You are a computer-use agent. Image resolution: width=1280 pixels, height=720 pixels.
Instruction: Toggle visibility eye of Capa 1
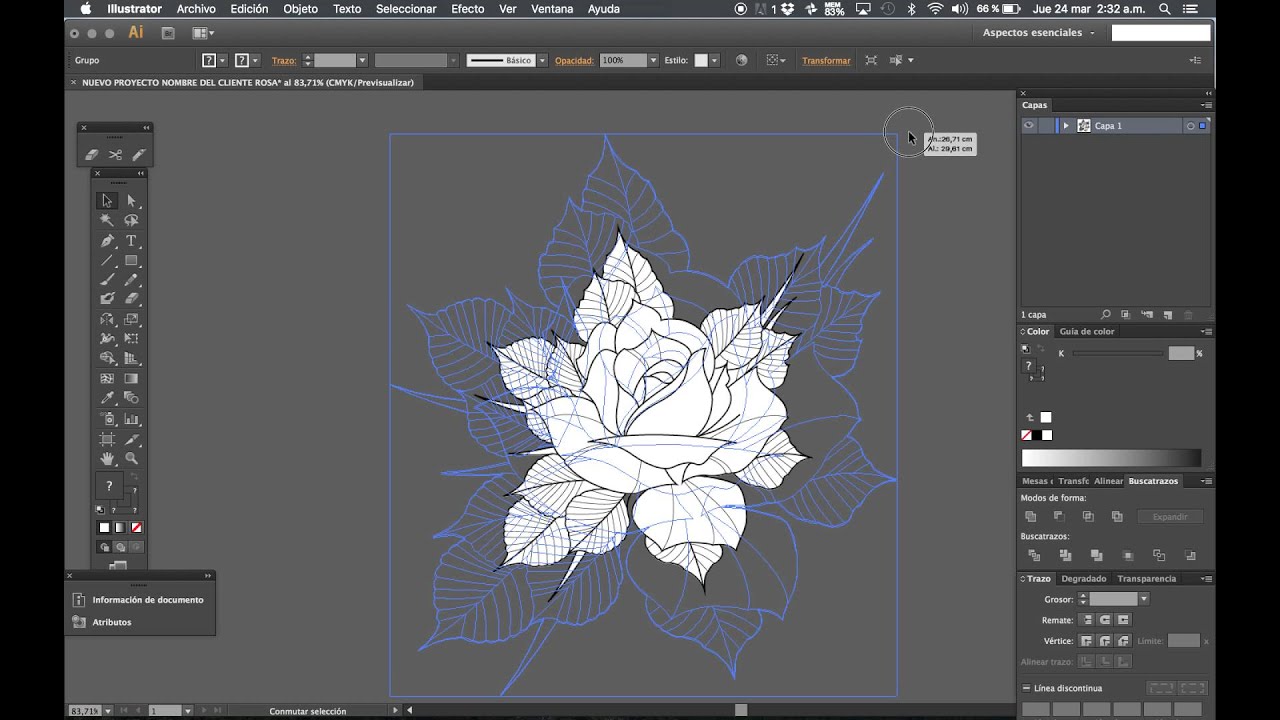(1028, 126)
